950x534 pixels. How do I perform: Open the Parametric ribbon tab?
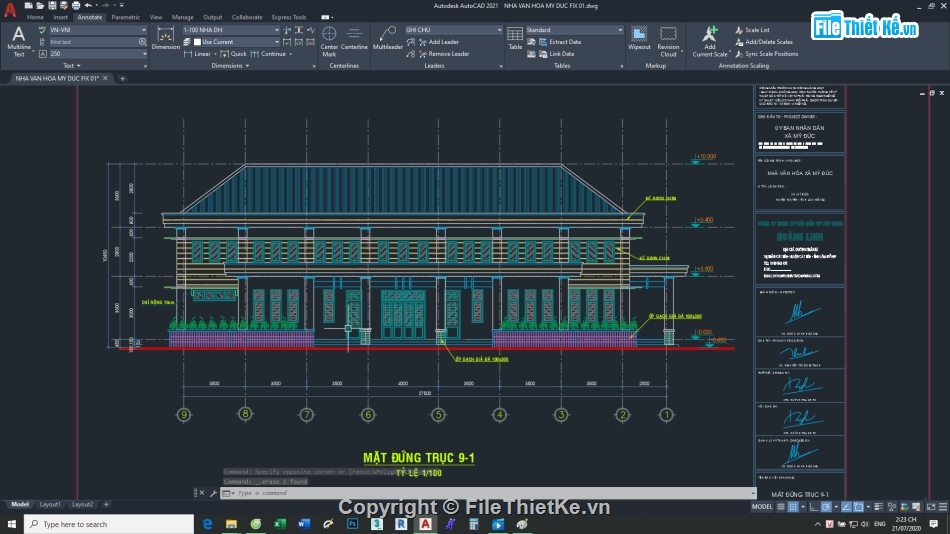(125, 17)
